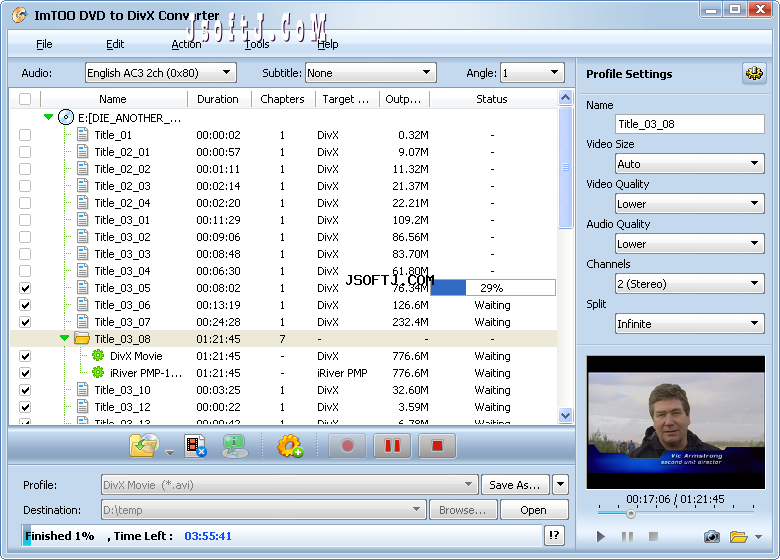Viewport: 780px width, 560px height.
Task: Open the Channels dropdown
Action: click(x=689, y=283)
